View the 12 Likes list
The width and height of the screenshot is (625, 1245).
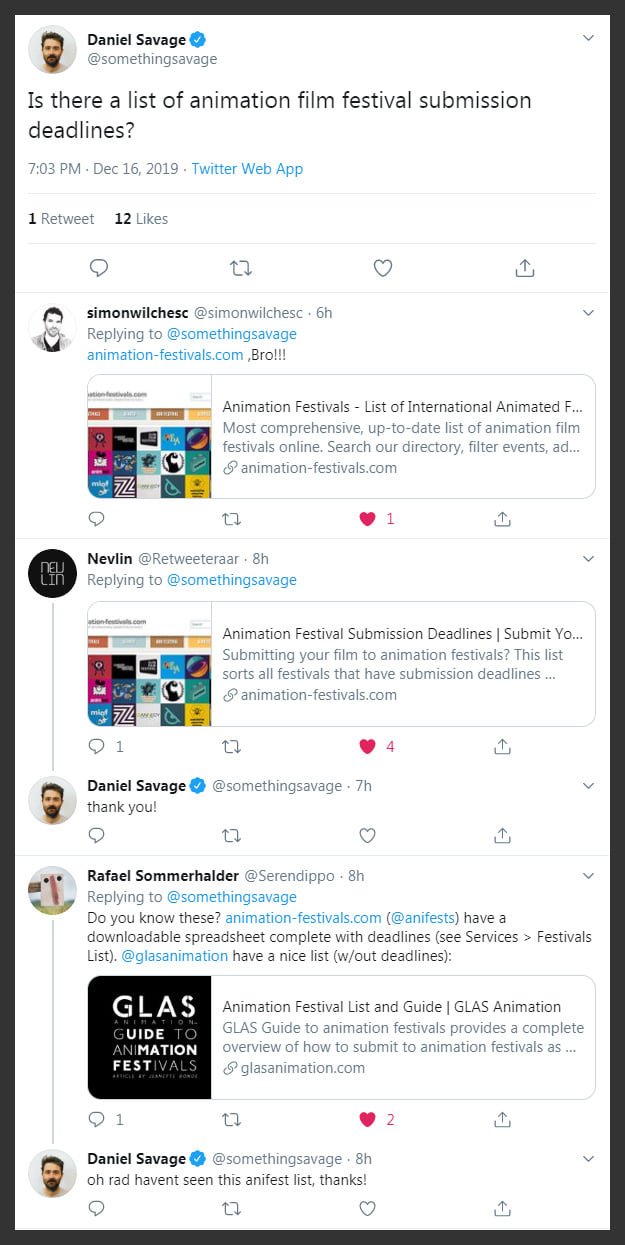click(x=141, y=219)
